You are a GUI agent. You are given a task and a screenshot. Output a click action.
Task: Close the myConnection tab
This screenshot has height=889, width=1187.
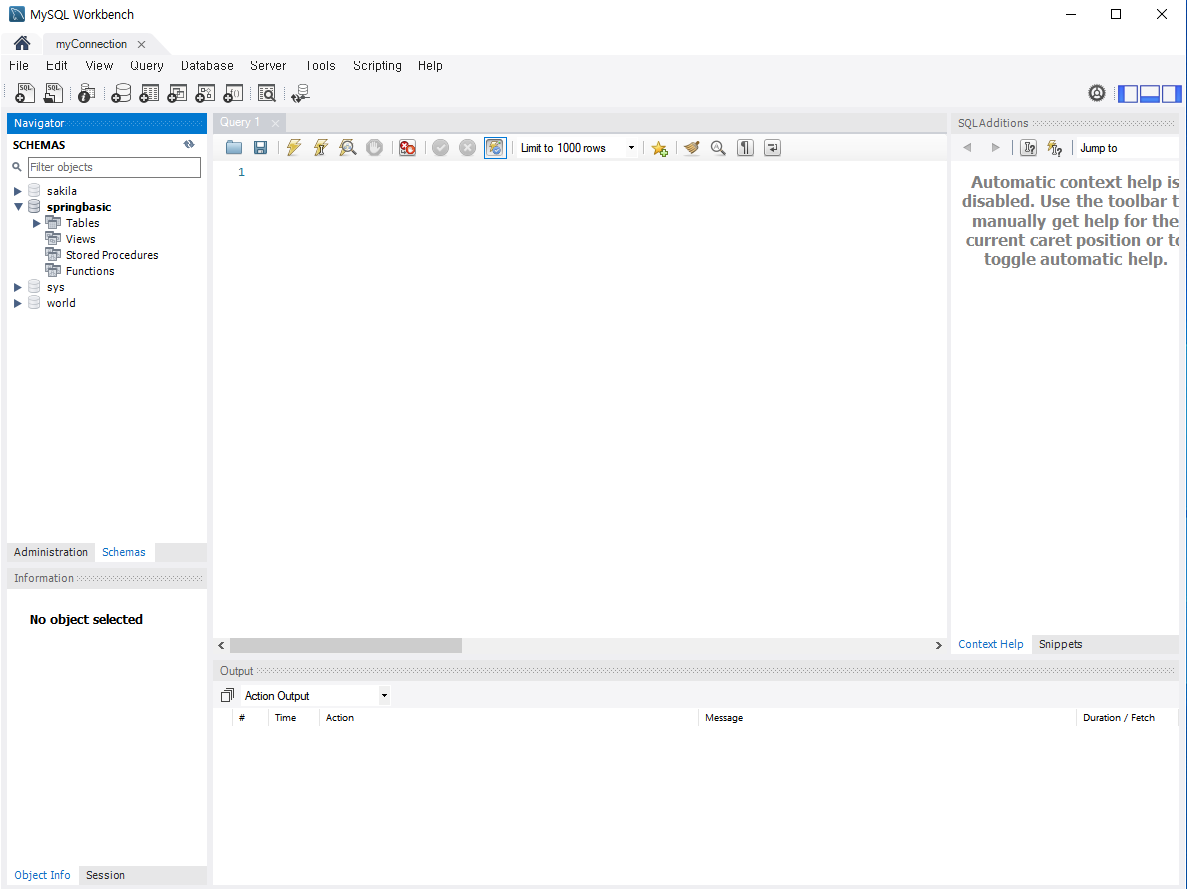pyautogui.click(x=142, y=44)
